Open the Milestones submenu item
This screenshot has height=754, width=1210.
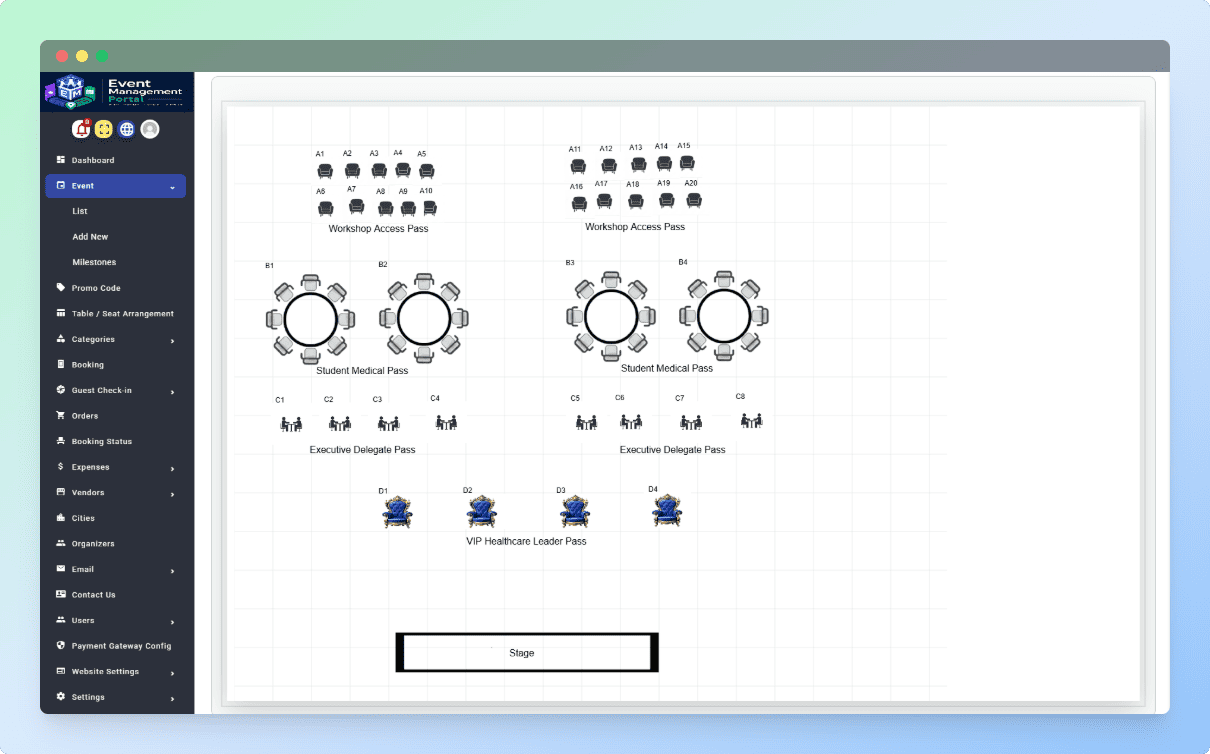coord(94,262)
